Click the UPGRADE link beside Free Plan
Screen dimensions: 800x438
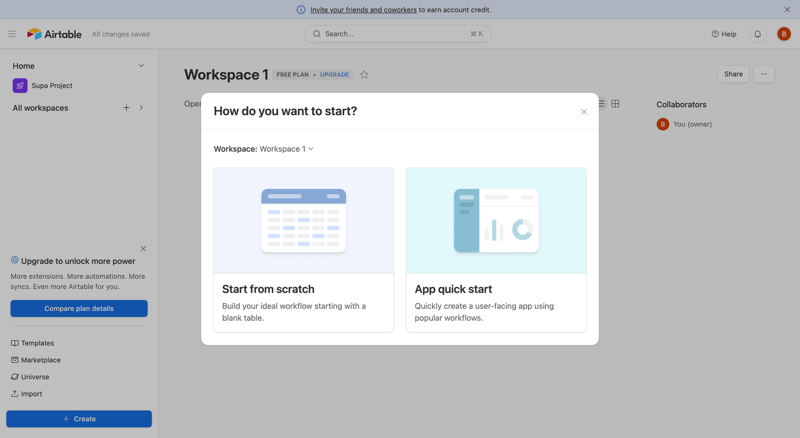tap(335, 75)
